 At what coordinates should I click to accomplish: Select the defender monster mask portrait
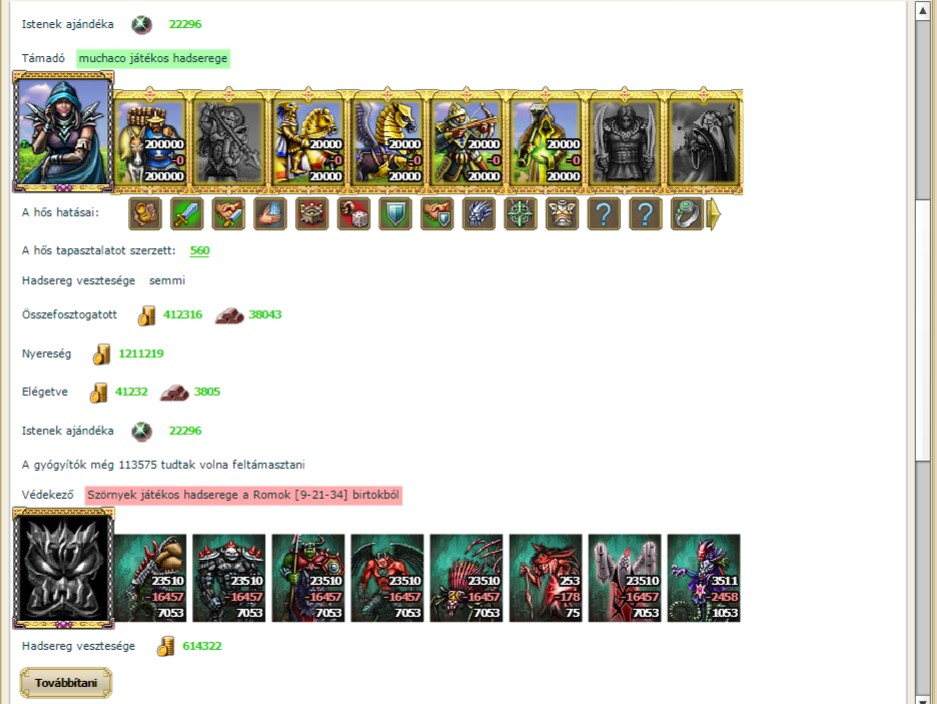pos(63,568)
